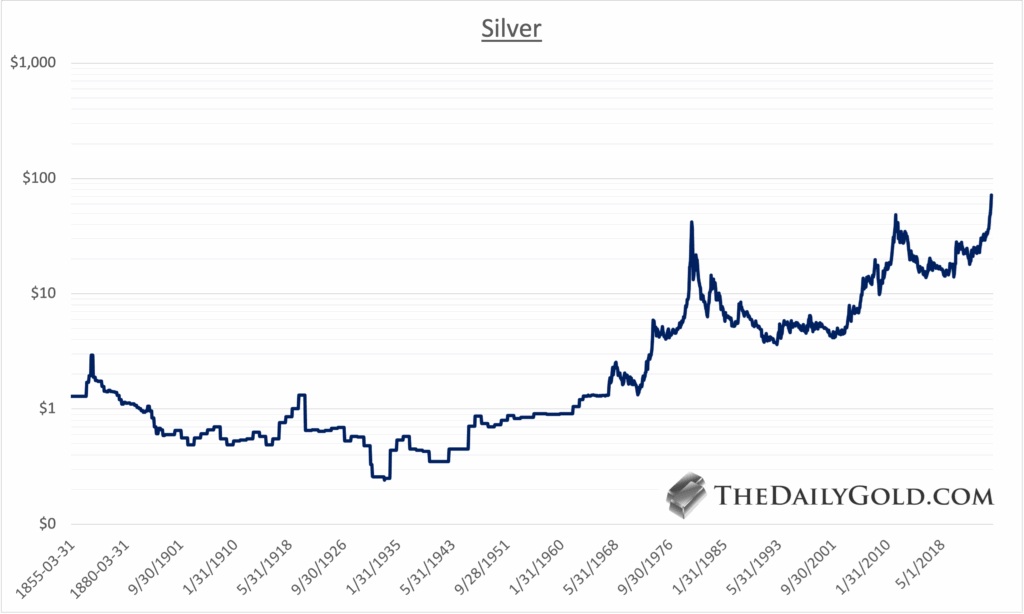The height and width of the screenshot is (614, 1024).
Task: Click the Silver chart title
Action: pyautogui.click(x=511, y=30)
